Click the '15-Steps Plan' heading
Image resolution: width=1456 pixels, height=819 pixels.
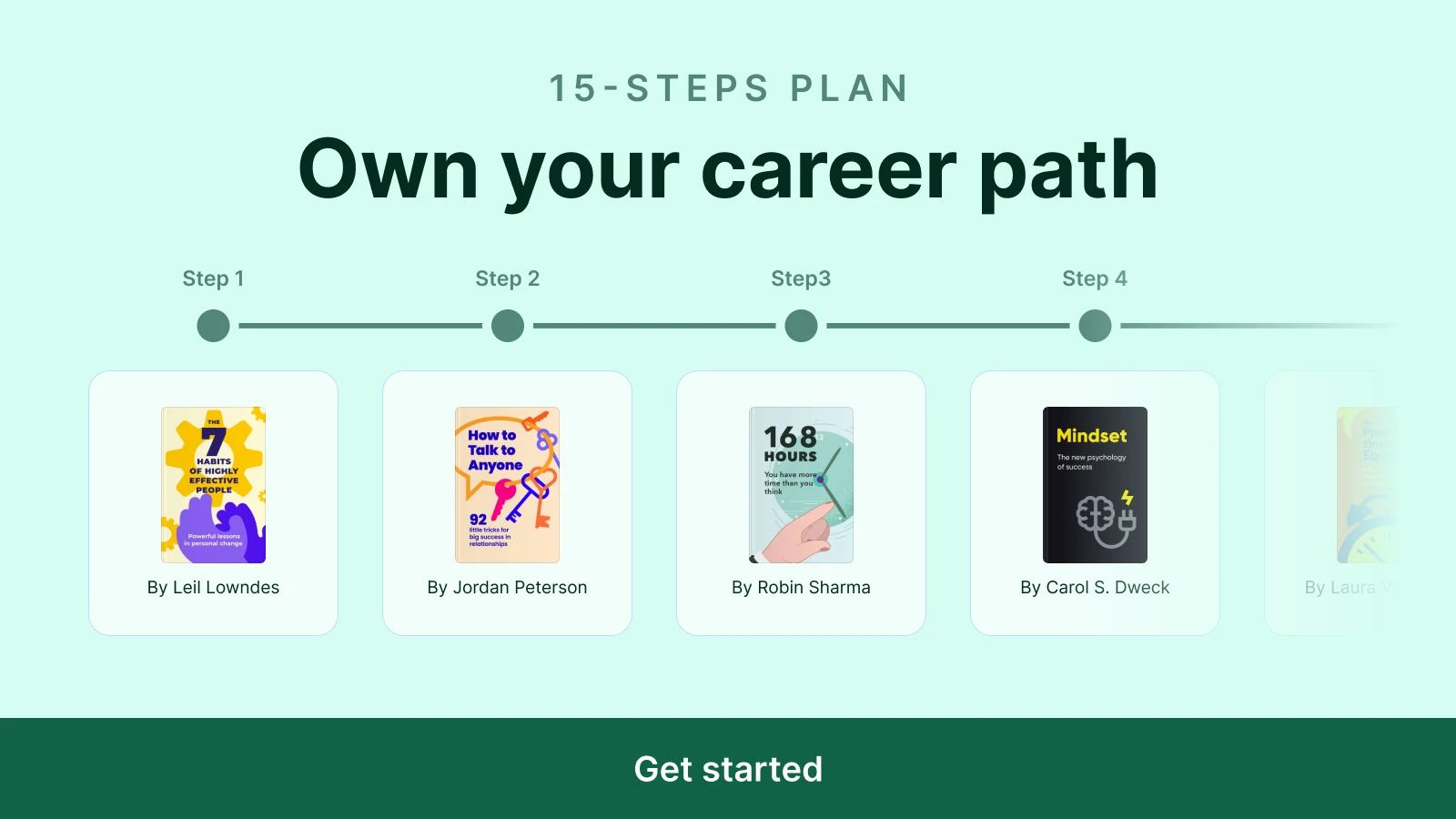tap(728, 87)
